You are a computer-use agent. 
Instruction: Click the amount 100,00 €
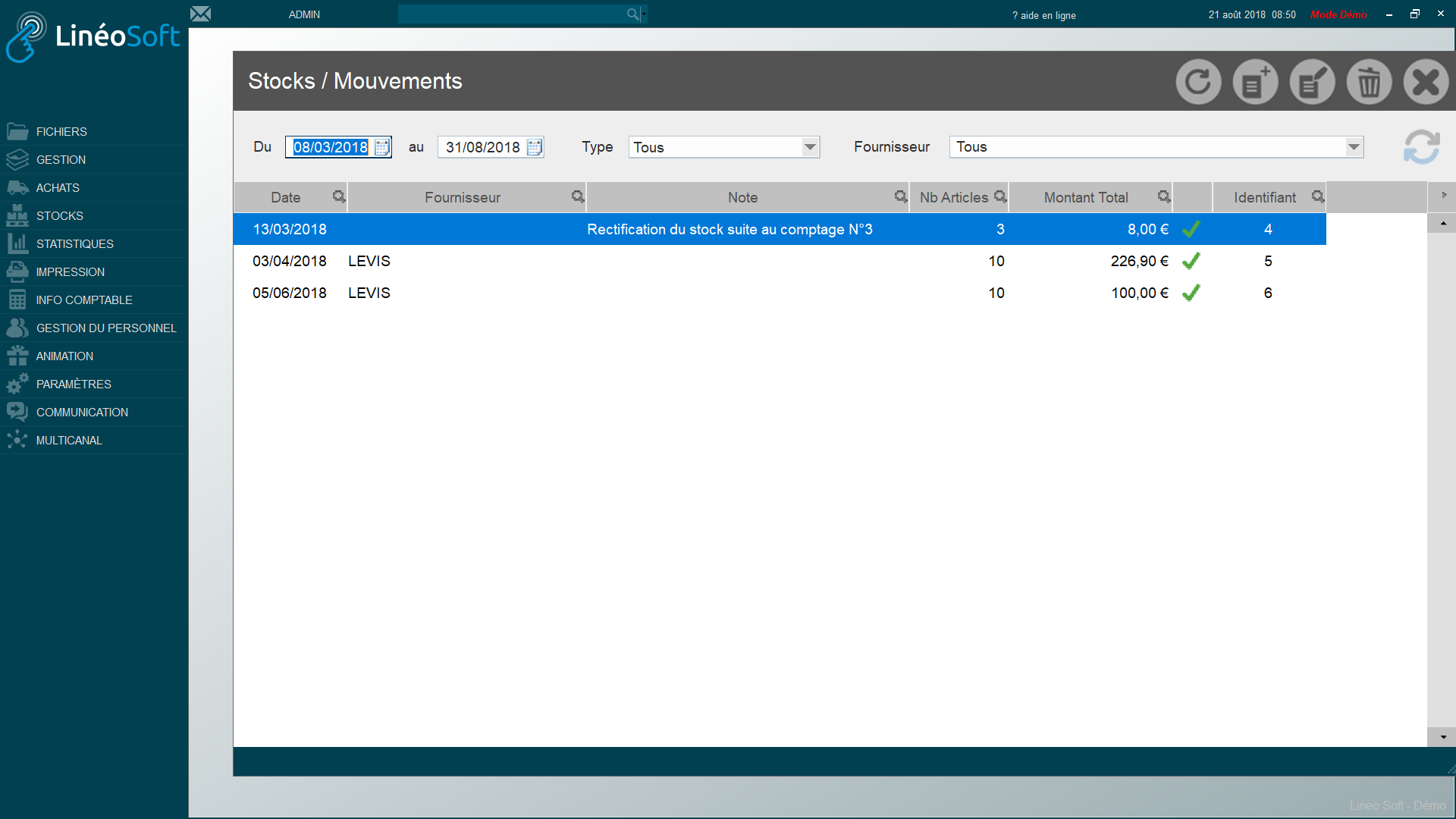tap(1140, 293)
